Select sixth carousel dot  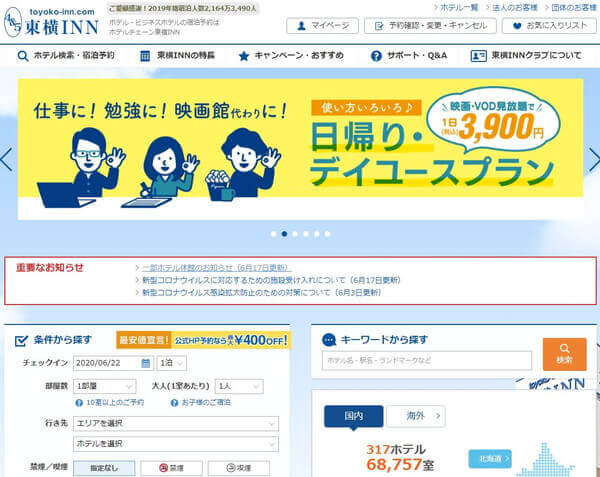(327, 234)
